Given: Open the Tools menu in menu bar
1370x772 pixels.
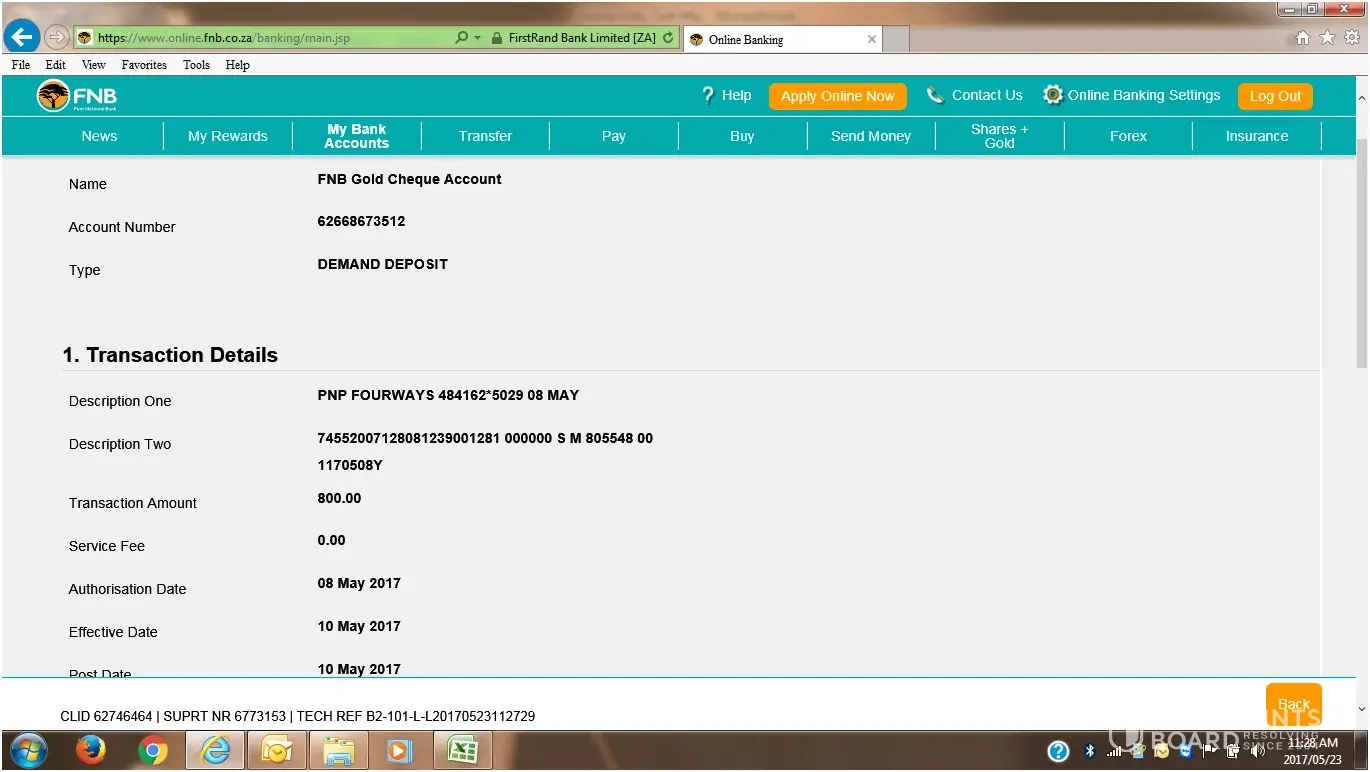Looking at the screenshot, I should point(196,65).
